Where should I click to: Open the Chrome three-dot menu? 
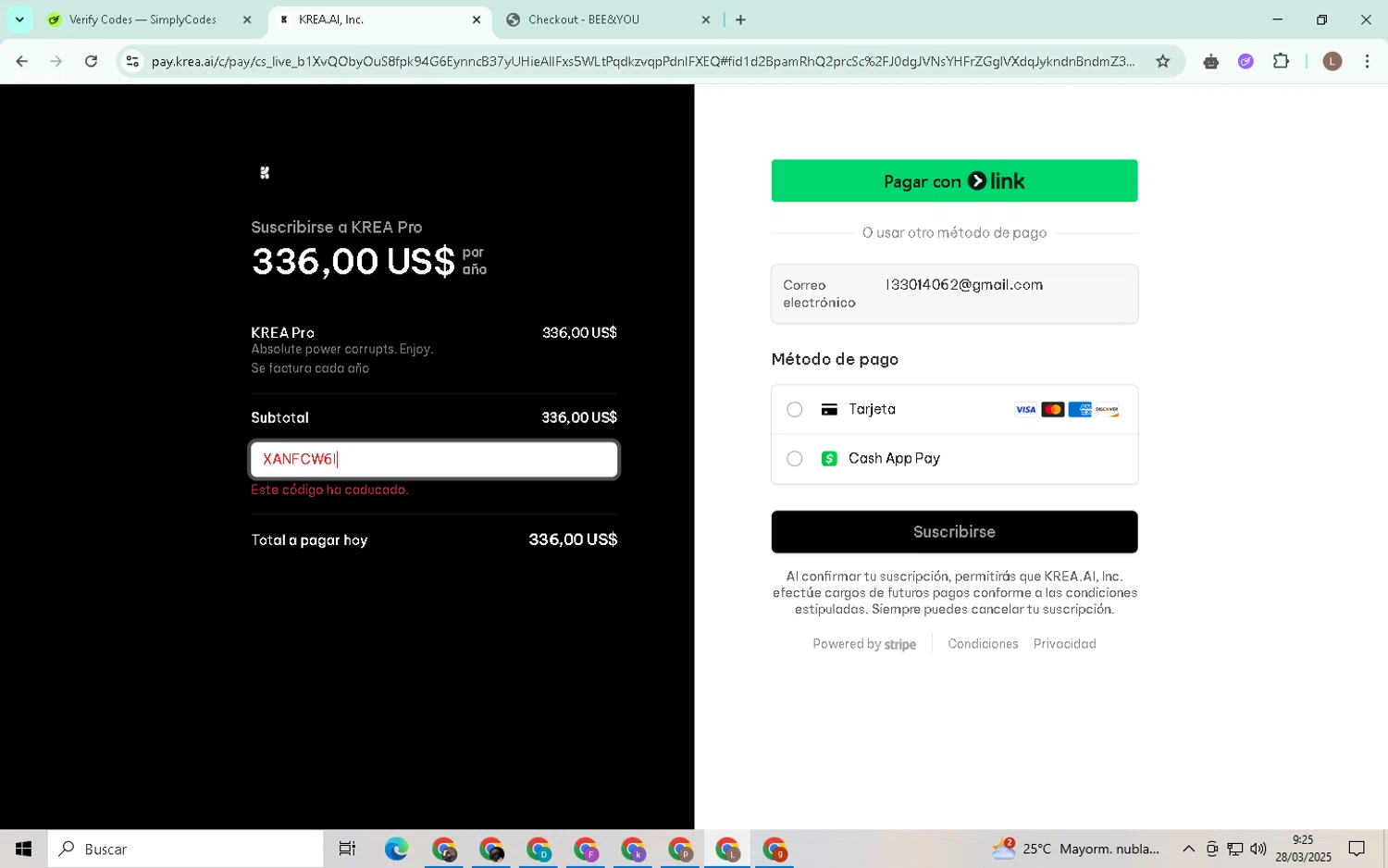[1367, 61]
